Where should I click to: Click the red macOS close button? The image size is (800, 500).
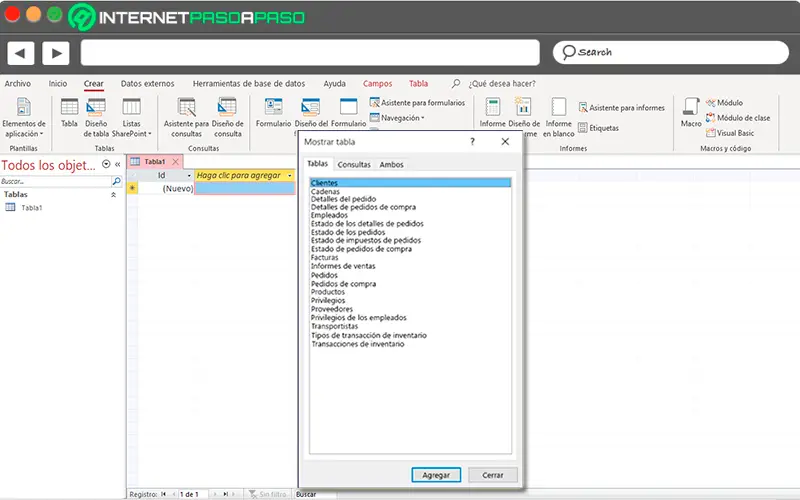point(12,14)
